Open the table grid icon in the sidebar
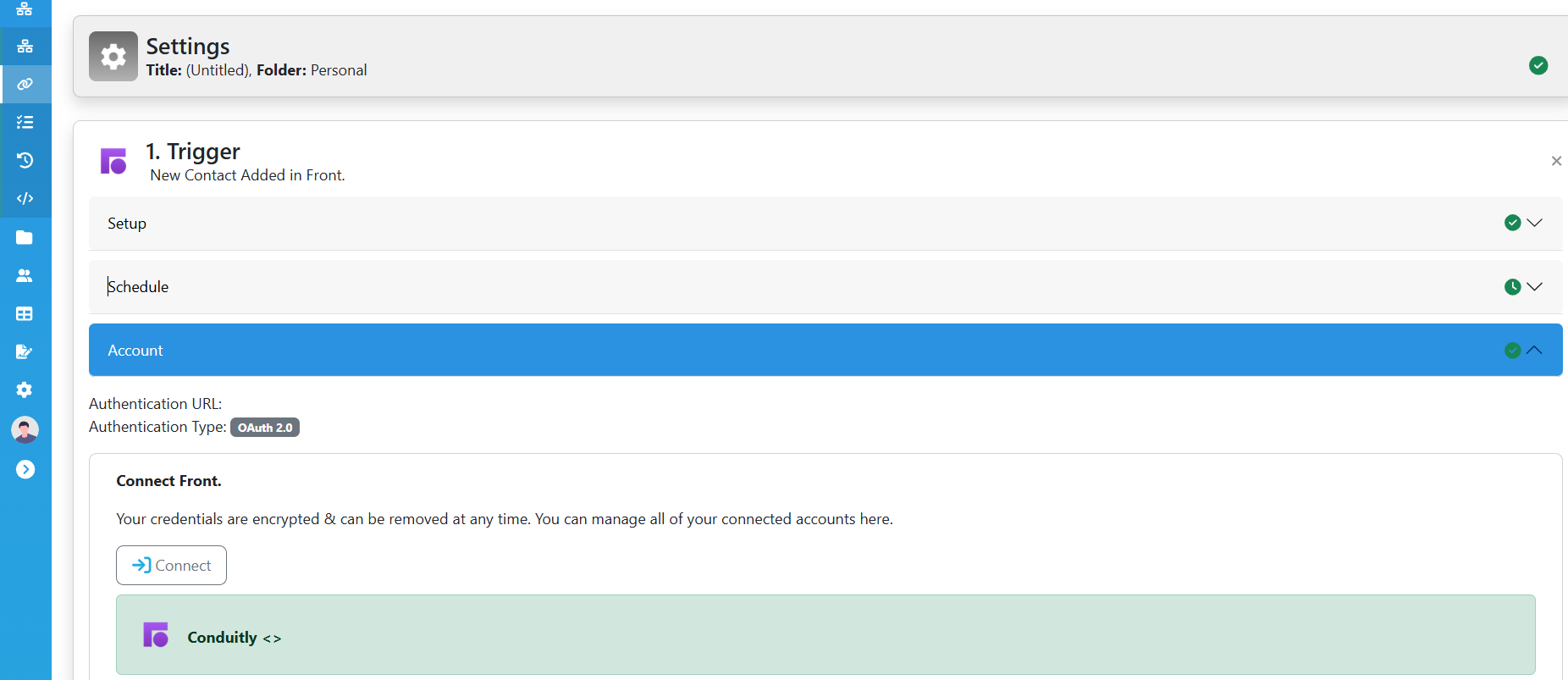Screen dimensions: 1568x680 pos(25,313)
